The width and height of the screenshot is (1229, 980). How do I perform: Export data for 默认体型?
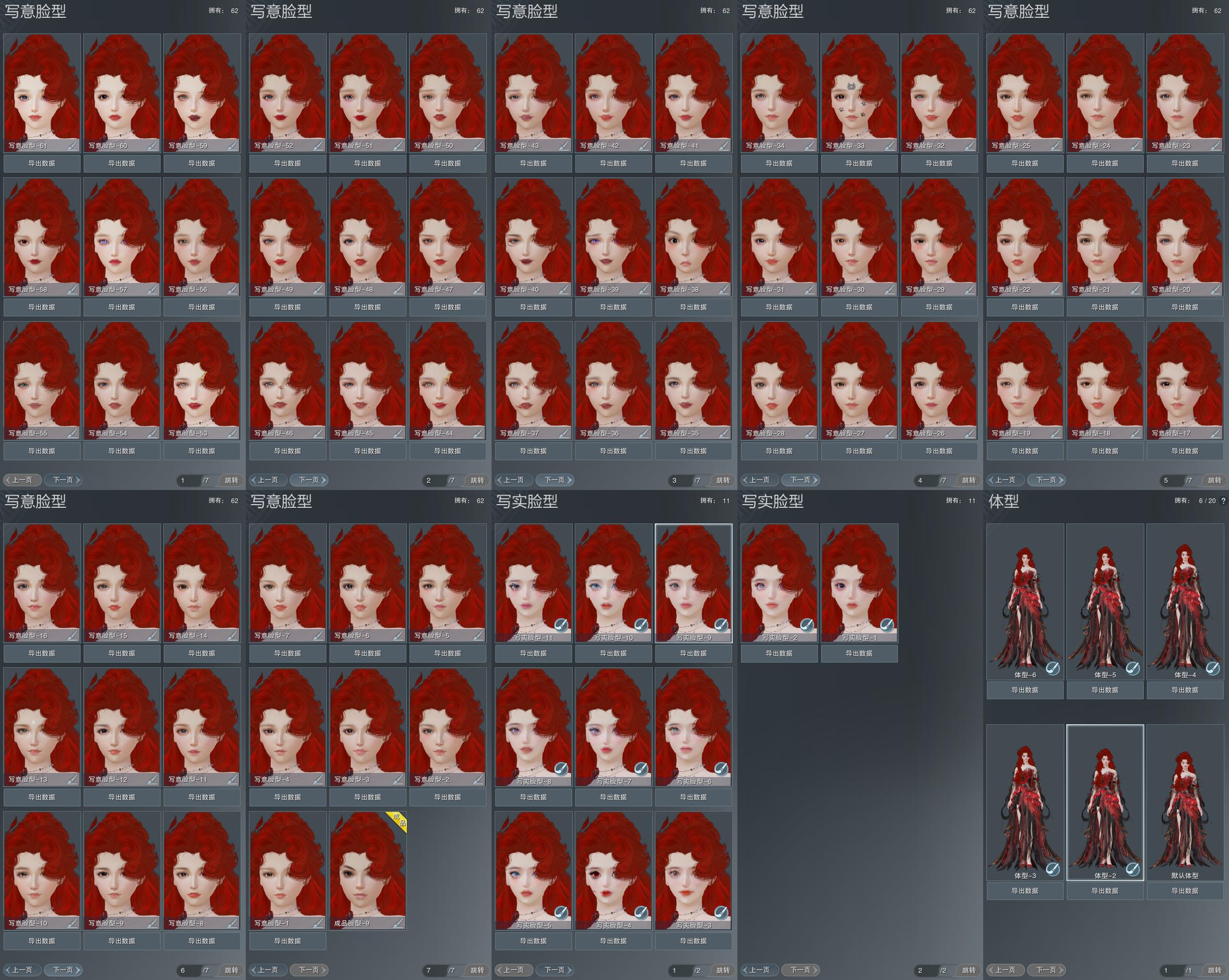(1185, 891)
